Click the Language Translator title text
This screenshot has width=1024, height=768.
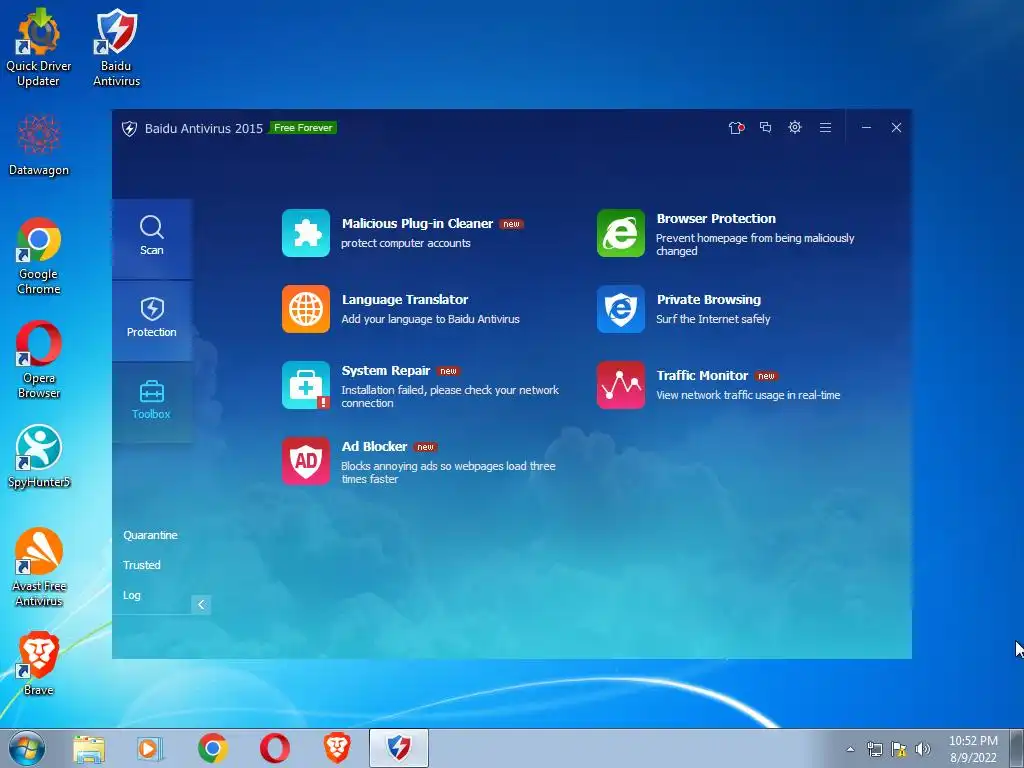[x=405, y=299]
